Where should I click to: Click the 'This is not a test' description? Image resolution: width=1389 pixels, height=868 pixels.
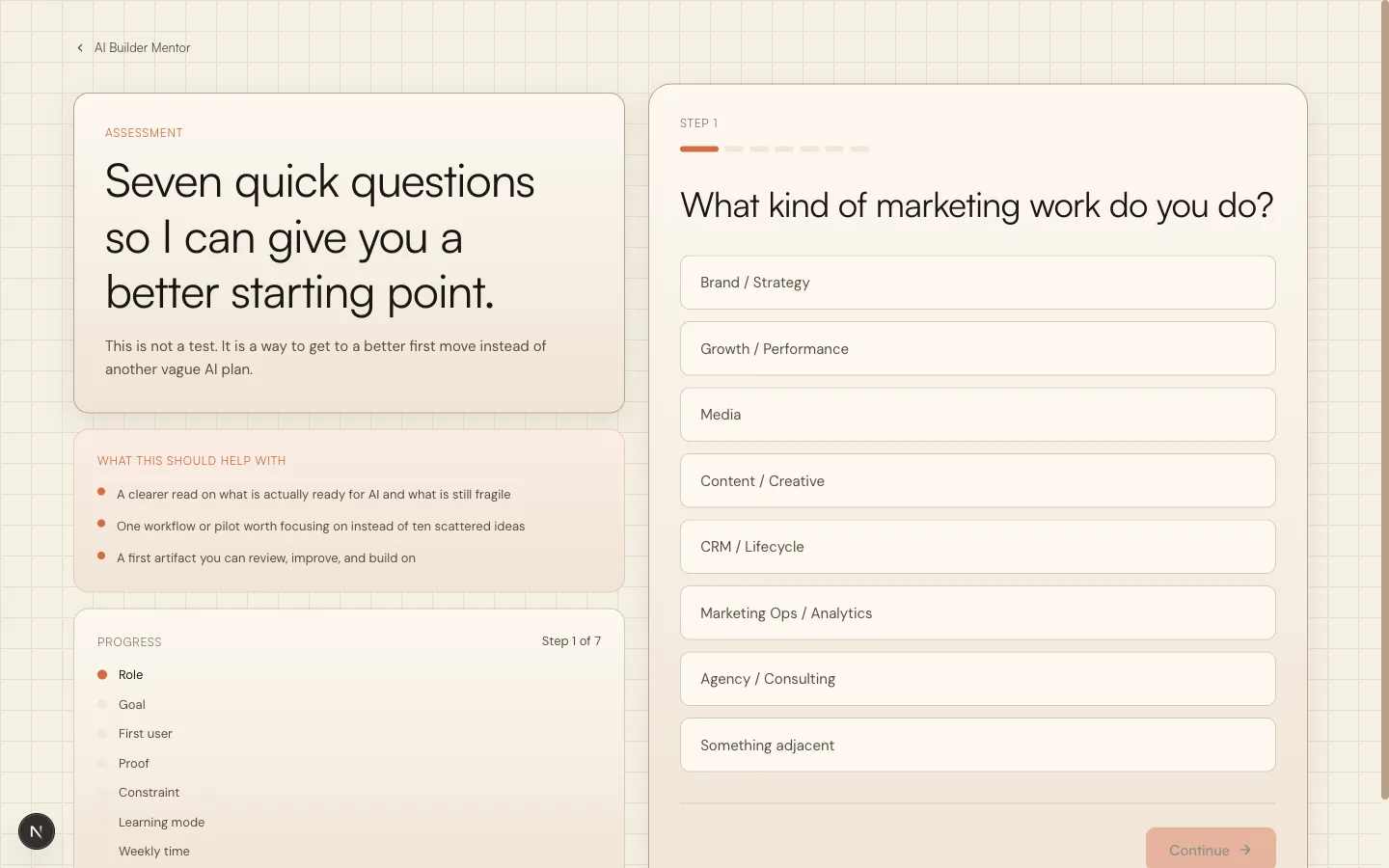325,358
